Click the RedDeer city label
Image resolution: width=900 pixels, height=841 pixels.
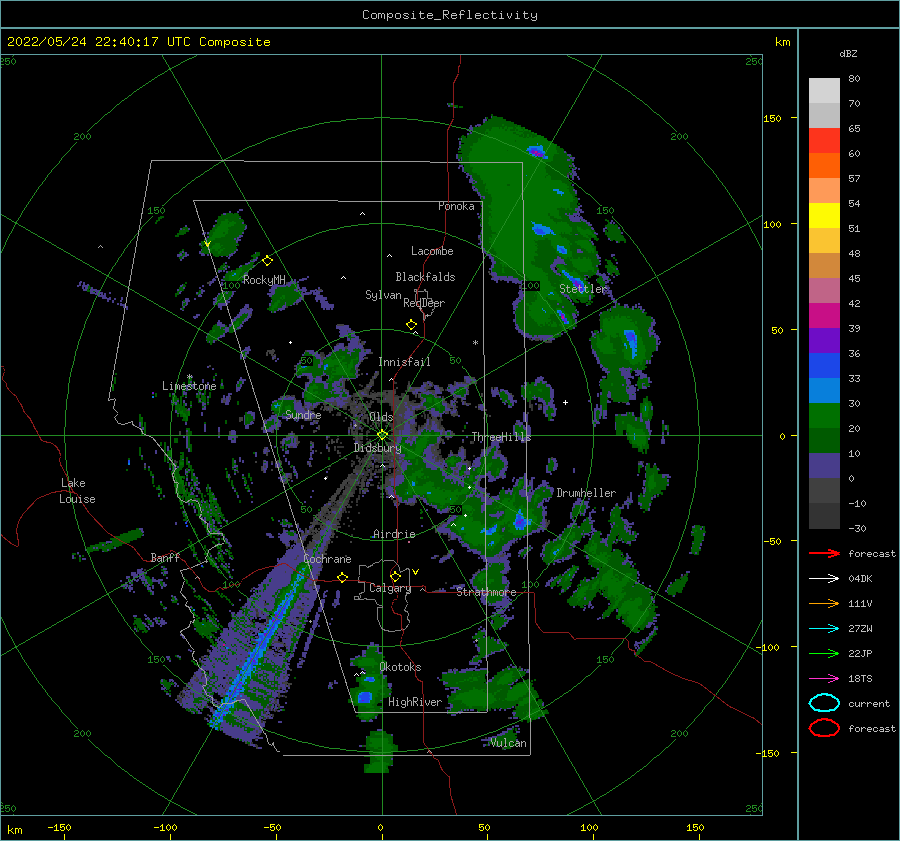424,303
